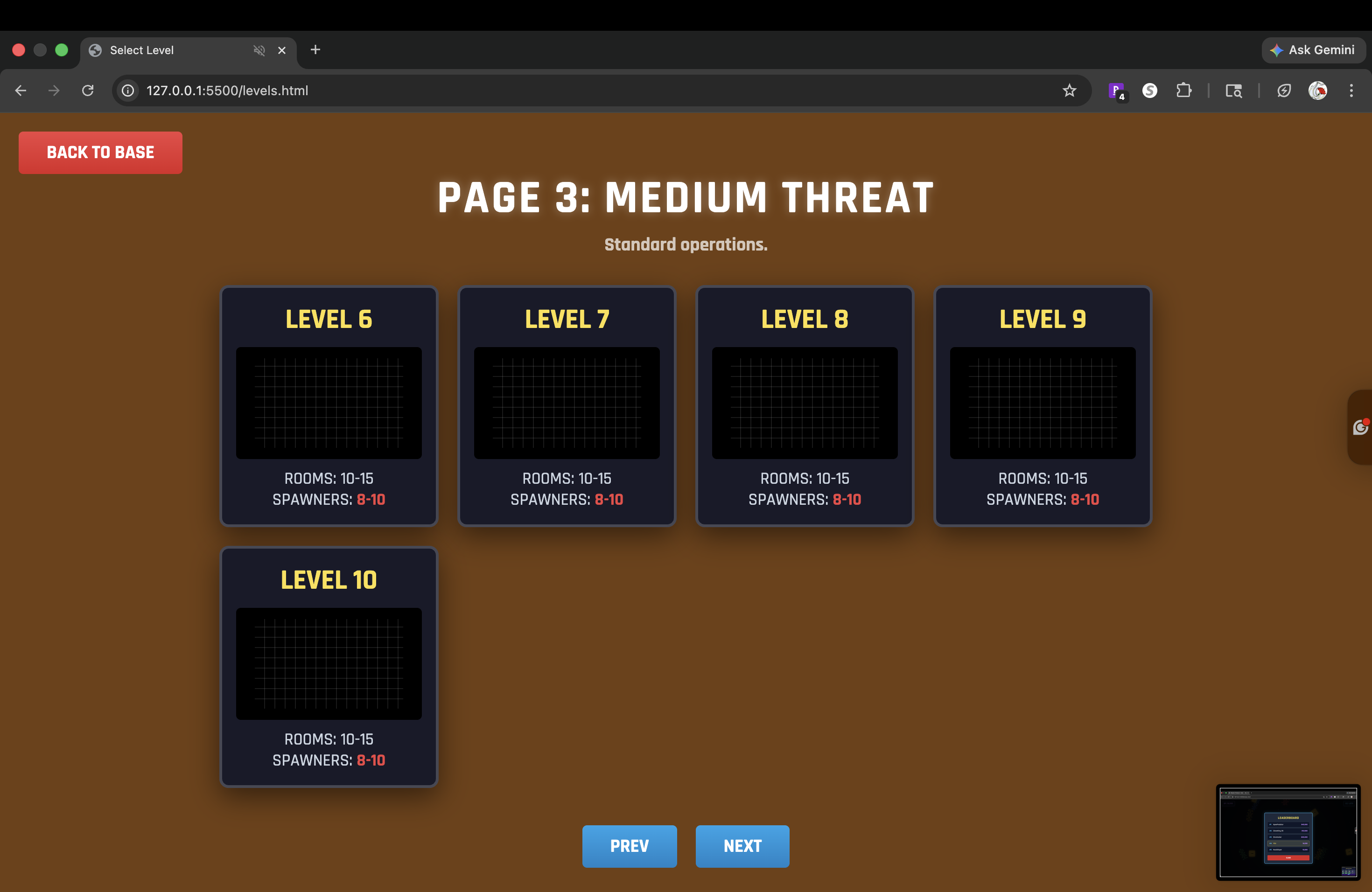This screenshot has width=1372, height=892.
Task: Open a new browser tab
Action: coord(315,50)
